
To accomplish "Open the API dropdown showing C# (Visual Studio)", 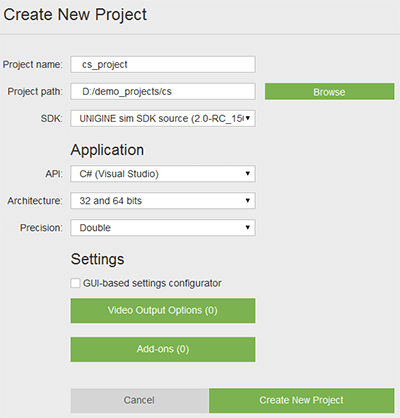I will (x=163, y=174).
